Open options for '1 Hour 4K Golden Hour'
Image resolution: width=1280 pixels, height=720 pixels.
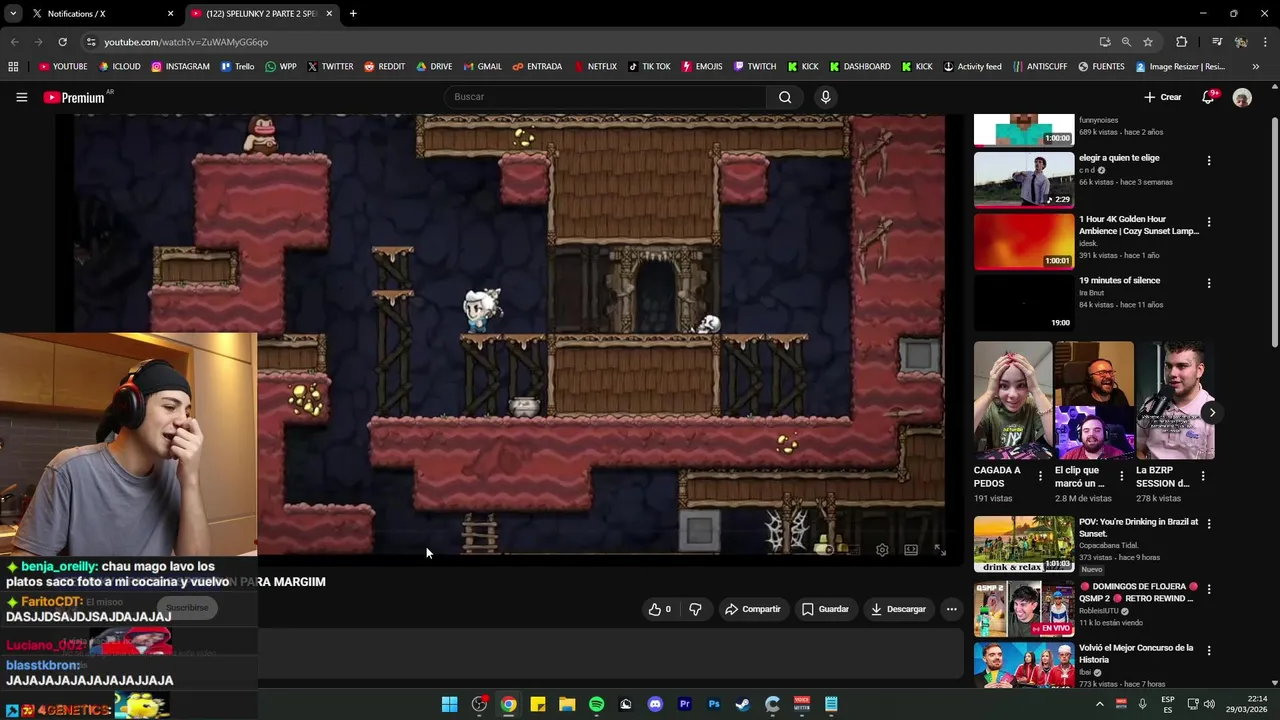click(1209, 222)
